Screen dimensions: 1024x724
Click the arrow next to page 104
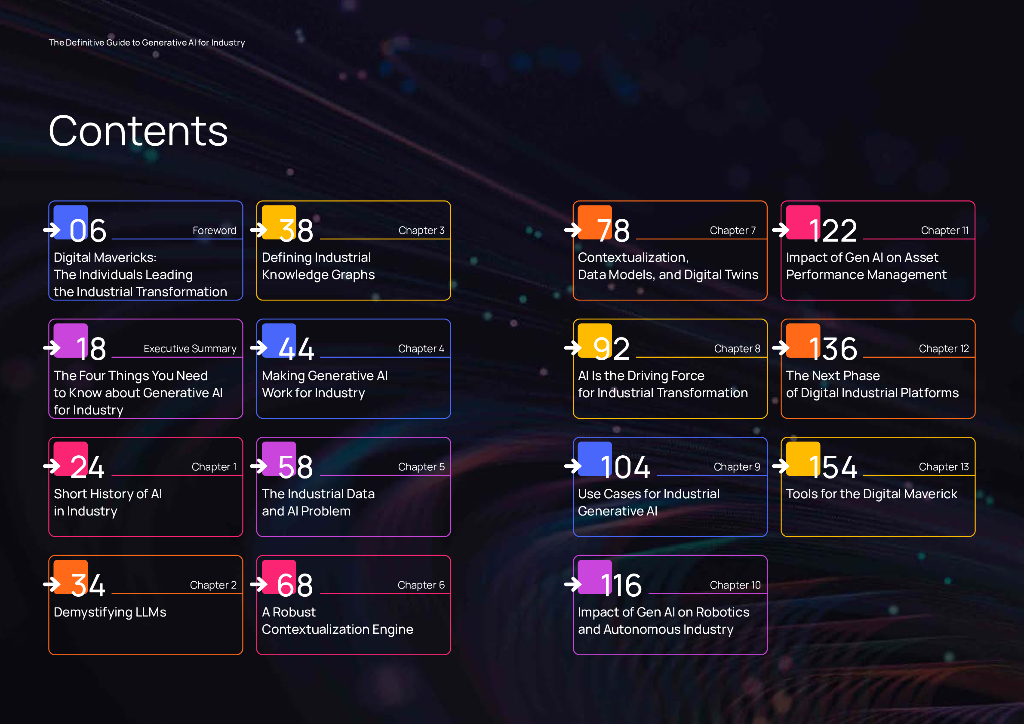tap(573, 466)
